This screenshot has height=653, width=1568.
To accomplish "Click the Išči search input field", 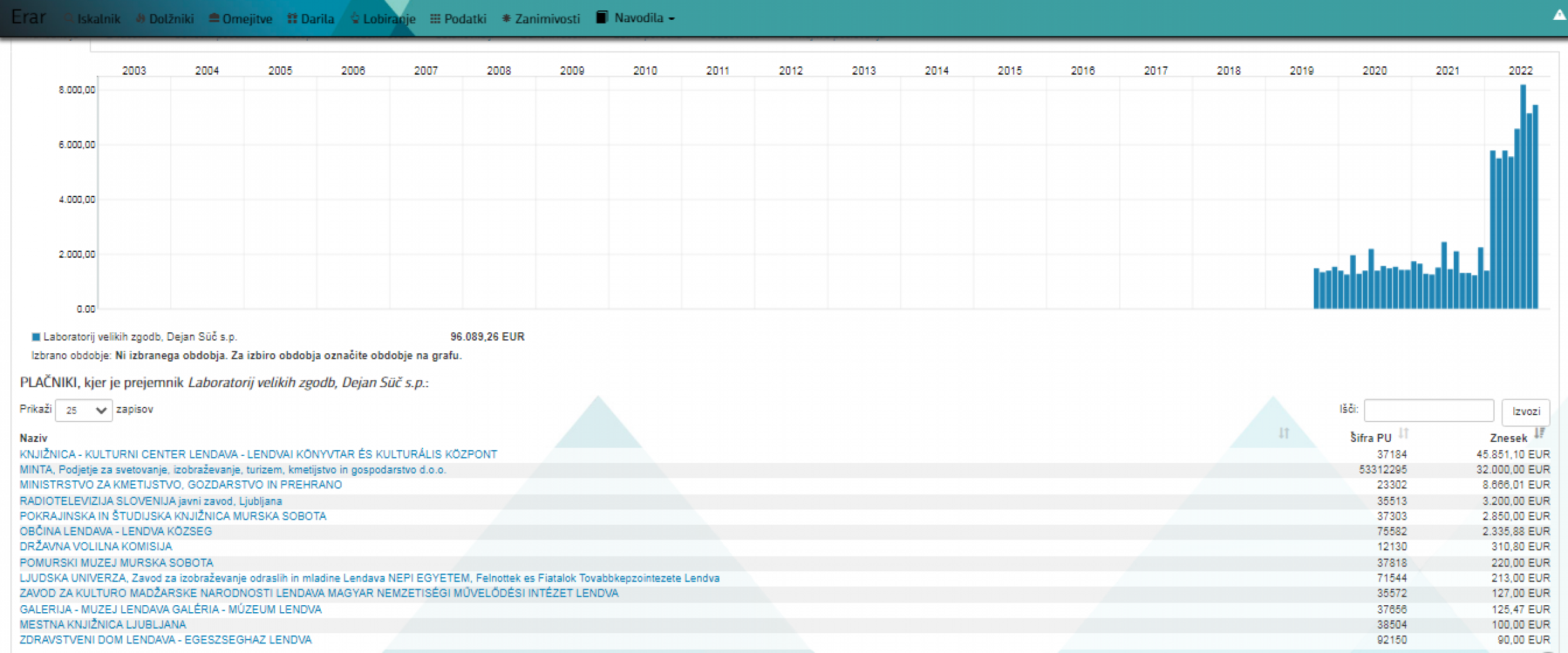I will click(1428, 411).
